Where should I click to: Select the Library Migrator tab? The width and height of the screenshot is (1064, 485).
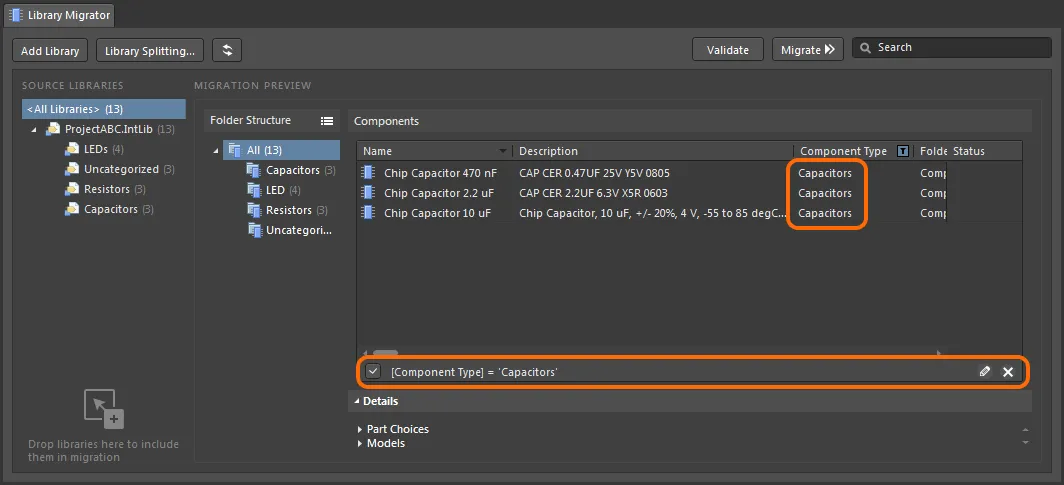58,15
